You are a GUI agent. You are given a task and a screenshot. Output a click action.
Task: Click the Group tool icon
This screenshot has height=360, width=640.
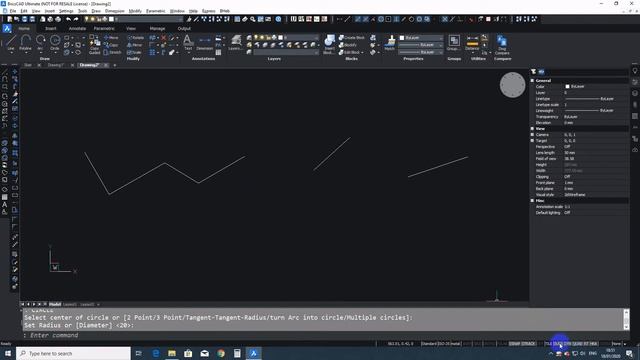[454, 42]
